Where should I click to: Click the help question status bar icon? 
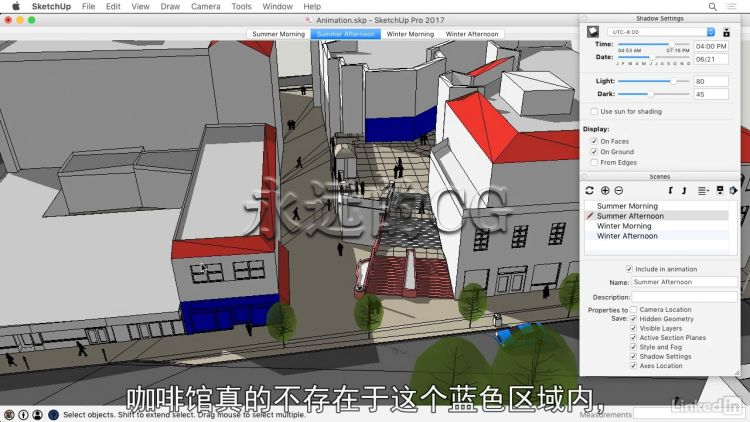(x=54, y=415)
